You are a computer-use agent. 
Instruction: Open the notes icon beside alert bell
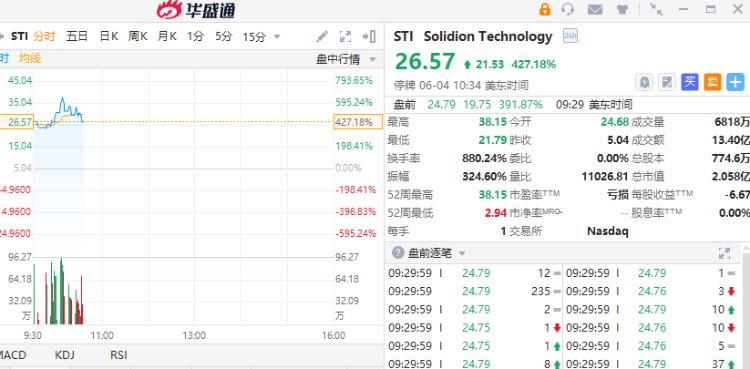[x=667, y=82]
